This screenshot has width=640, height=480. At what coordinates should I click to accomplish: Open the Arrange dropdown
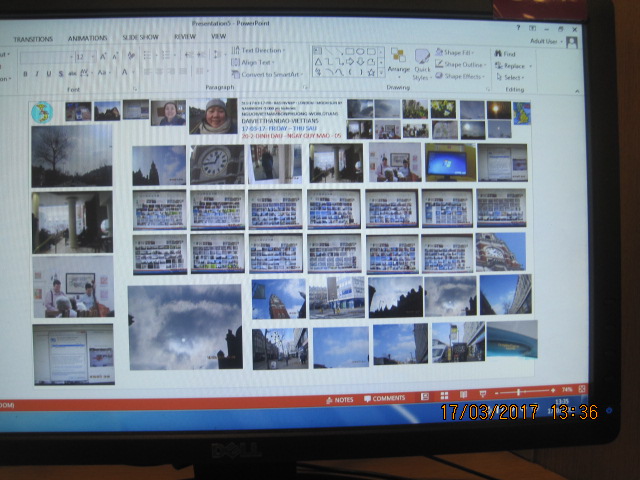click(x=398, y=60)
